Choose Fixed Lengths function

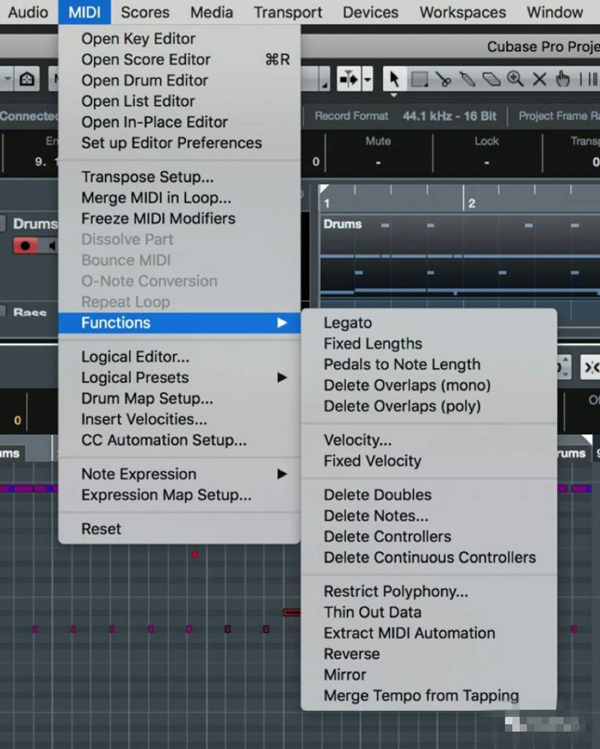point(429,344)
